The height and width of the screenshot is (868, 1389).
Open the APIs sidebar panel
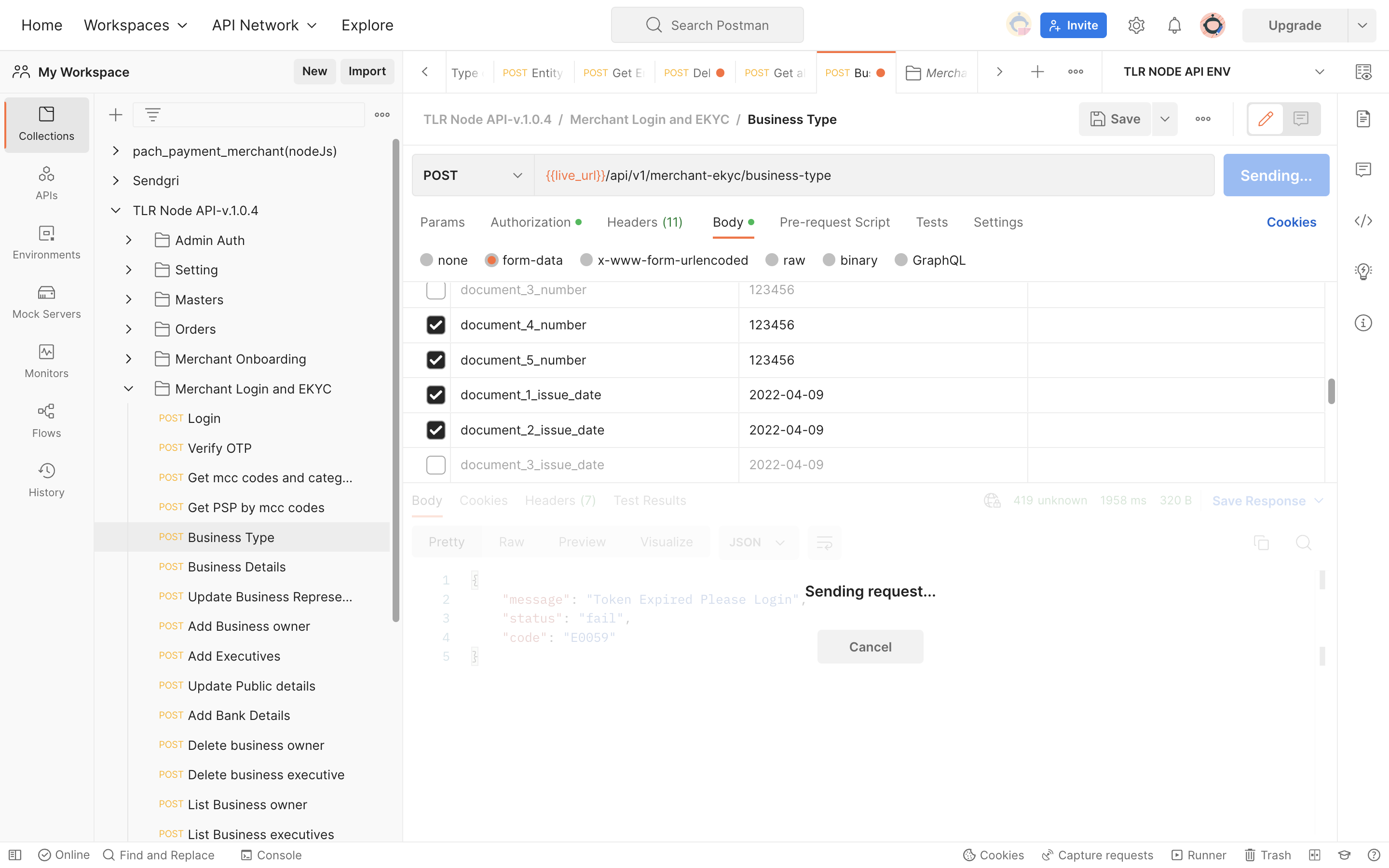pos(46,184)
